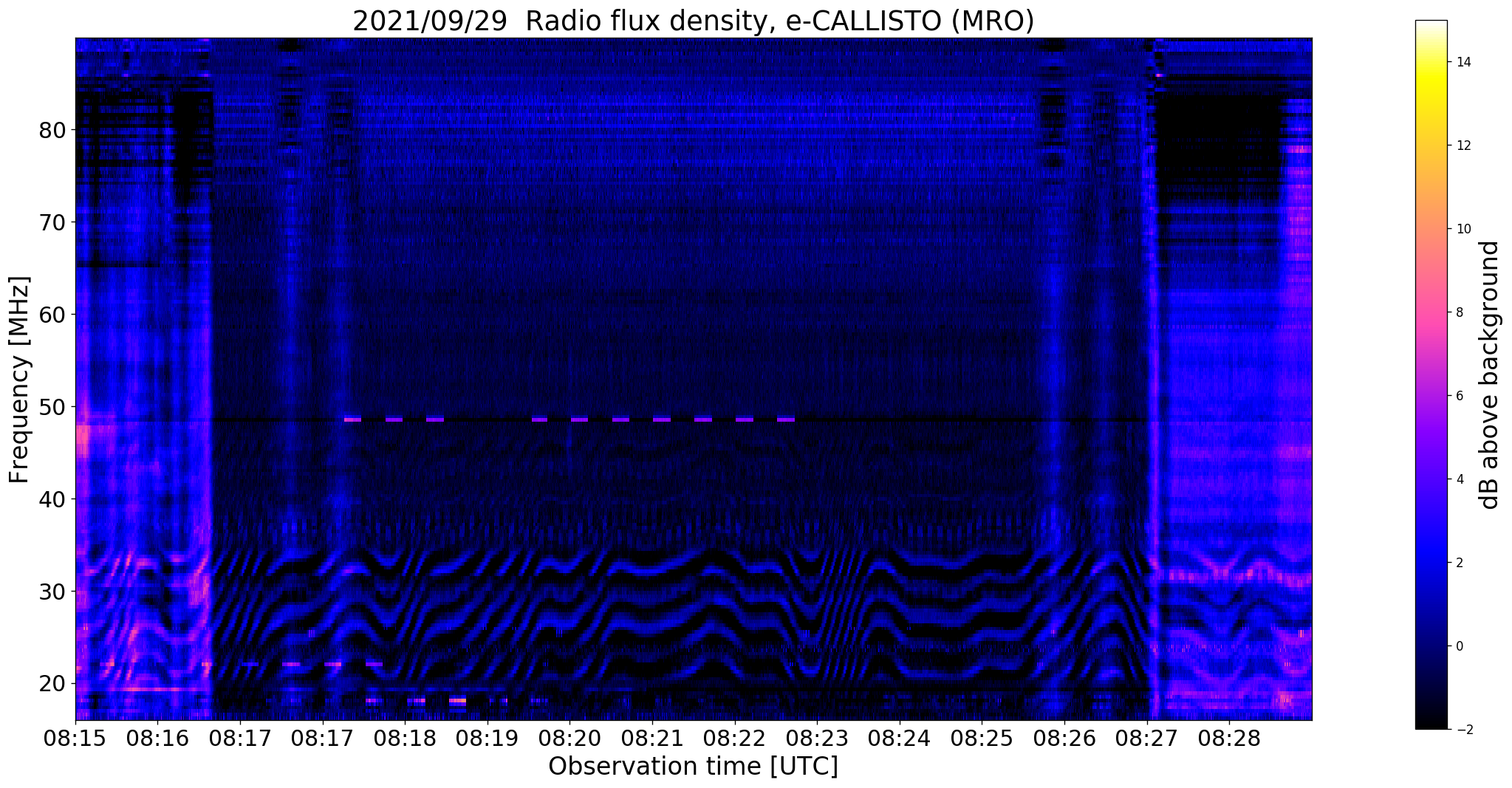Screen dimensions: 1512x788
Task: Click the time tick label 08:27
Action: coord(1146,738)
